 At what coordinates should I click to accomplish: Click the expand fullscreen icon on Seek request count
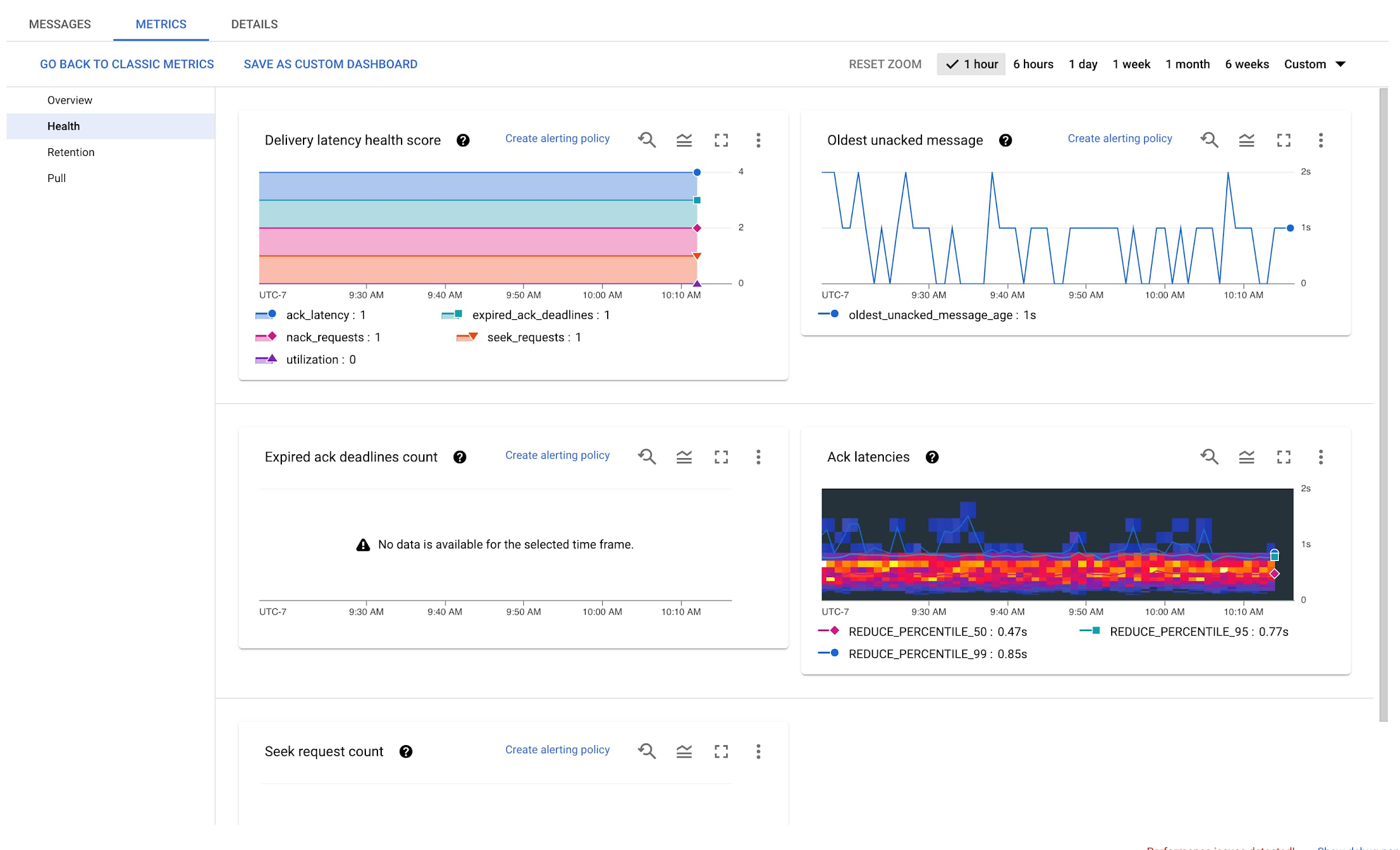pos(722,752)
